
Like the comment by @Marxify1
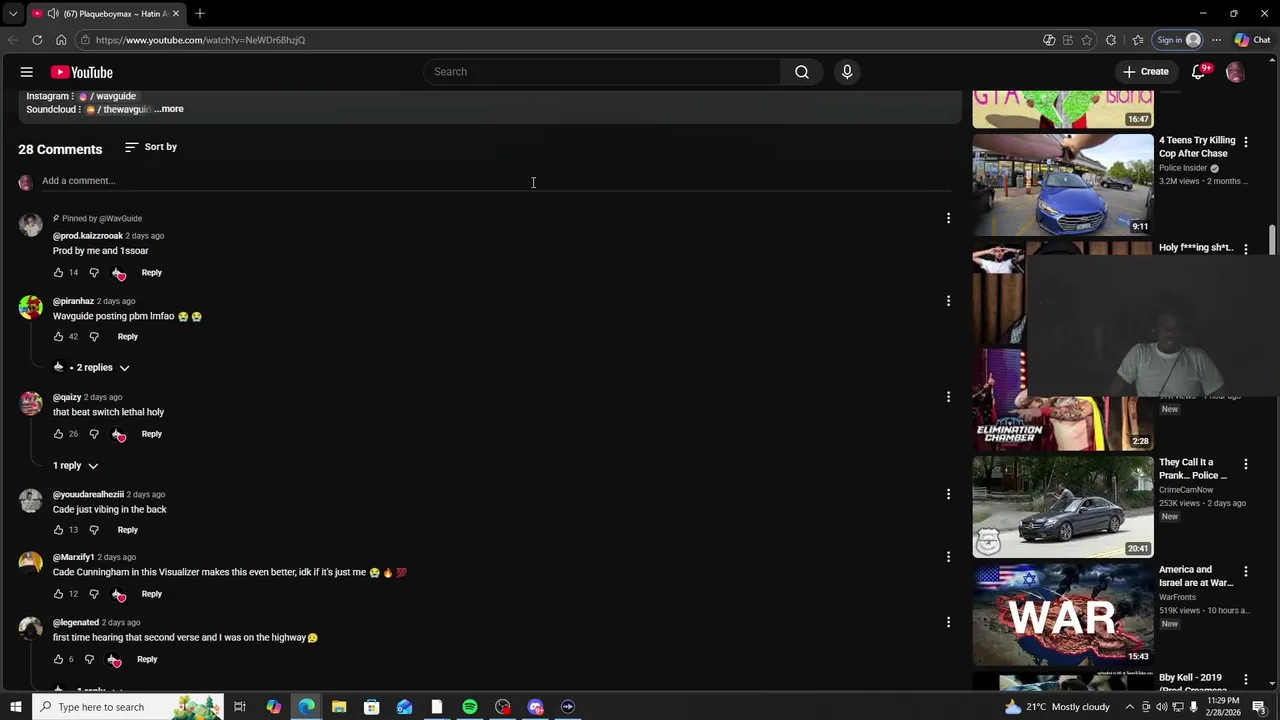pyautogui.click(x=58, y=594)
